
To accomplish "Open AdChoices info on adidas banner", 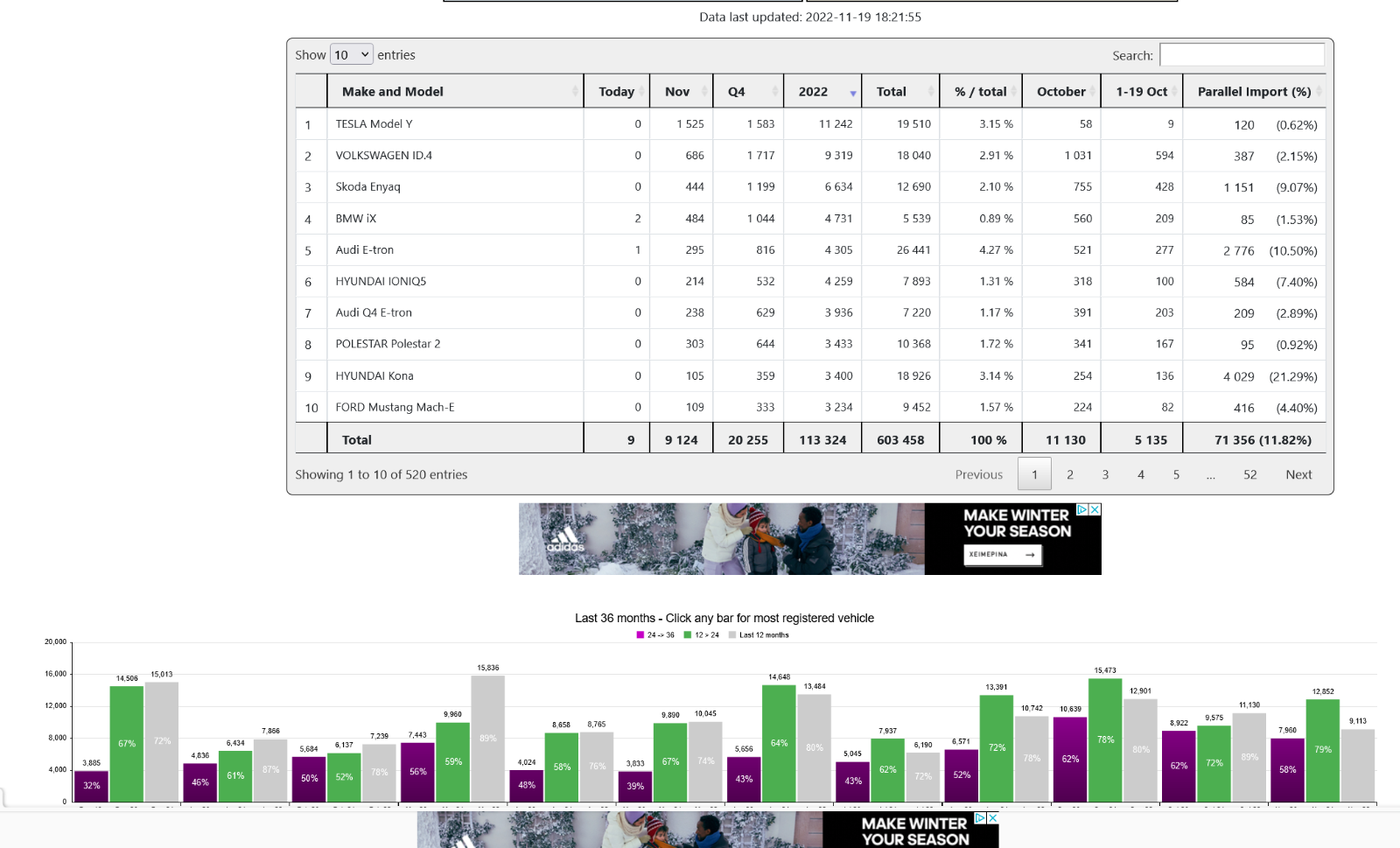I will click(1083, 509).
